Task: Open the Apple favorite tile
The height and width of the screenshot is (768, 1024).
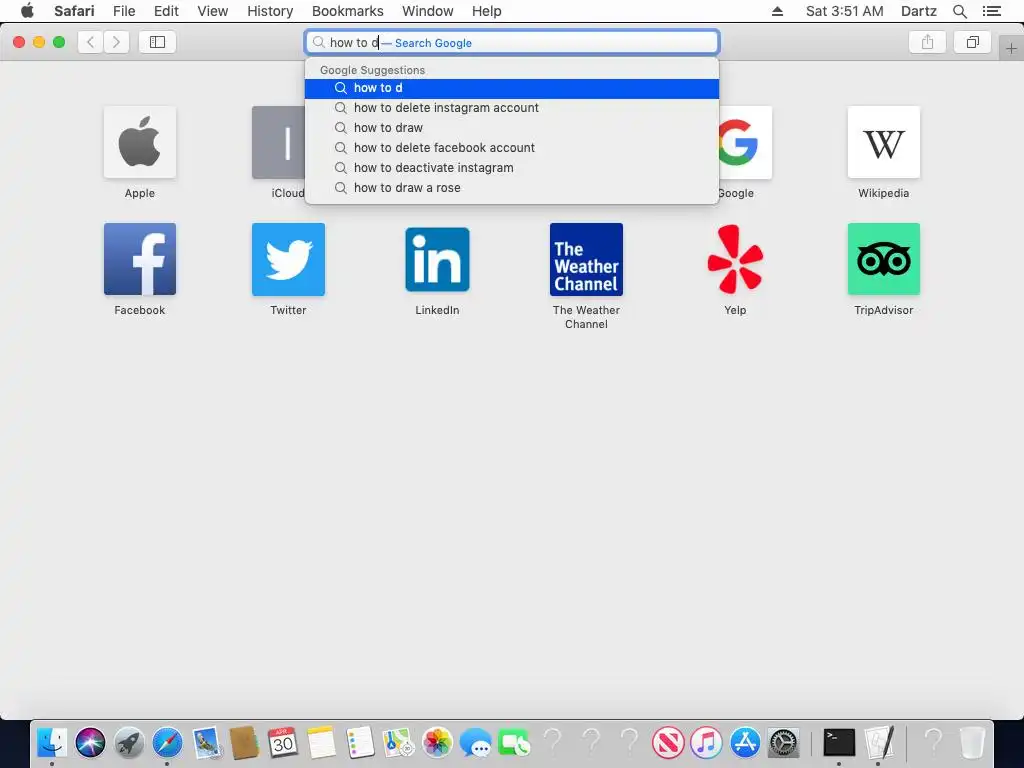Action: [140, 142]
